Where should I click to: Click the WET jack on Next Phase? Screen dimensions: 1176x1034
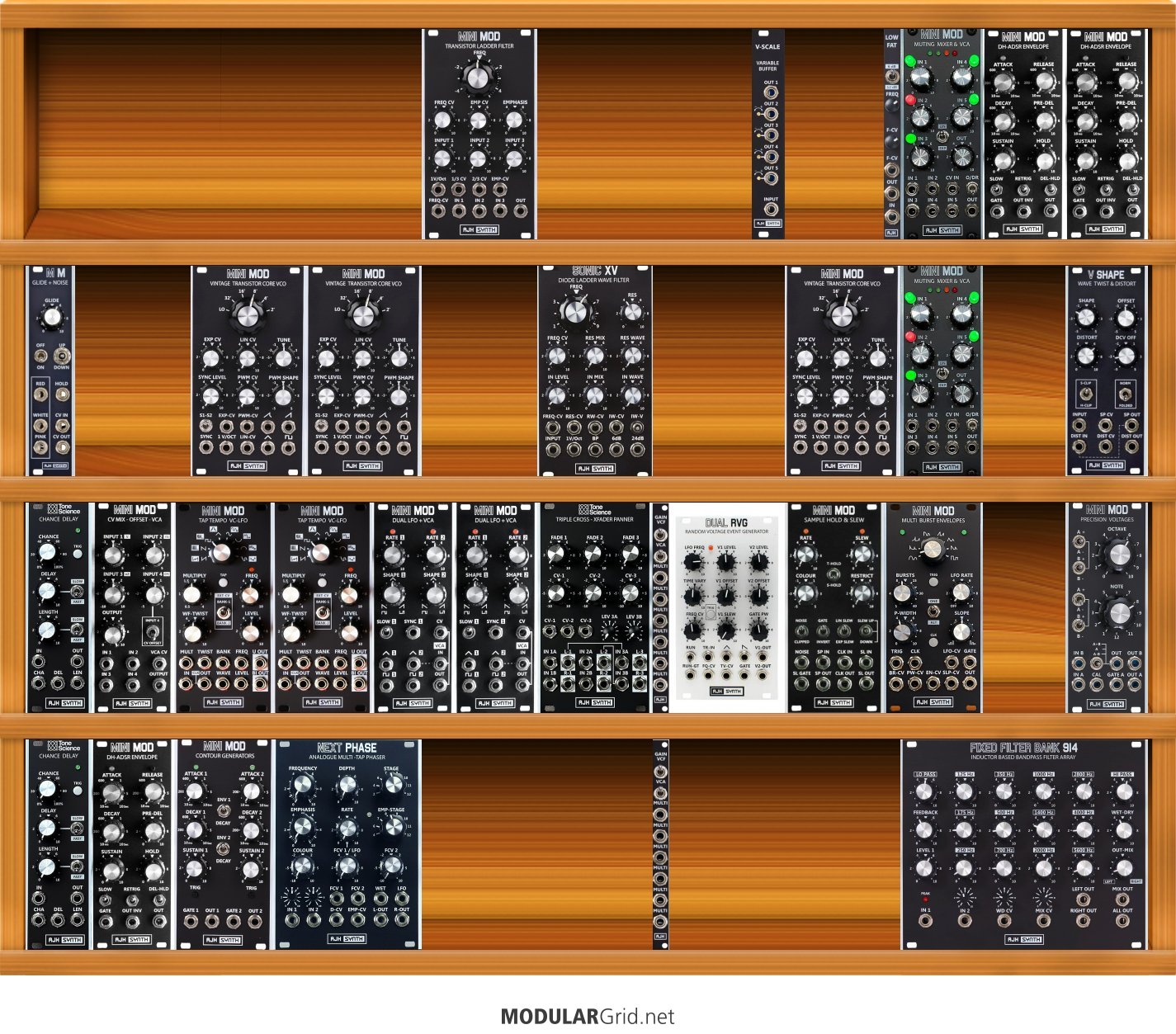point(380,898)
